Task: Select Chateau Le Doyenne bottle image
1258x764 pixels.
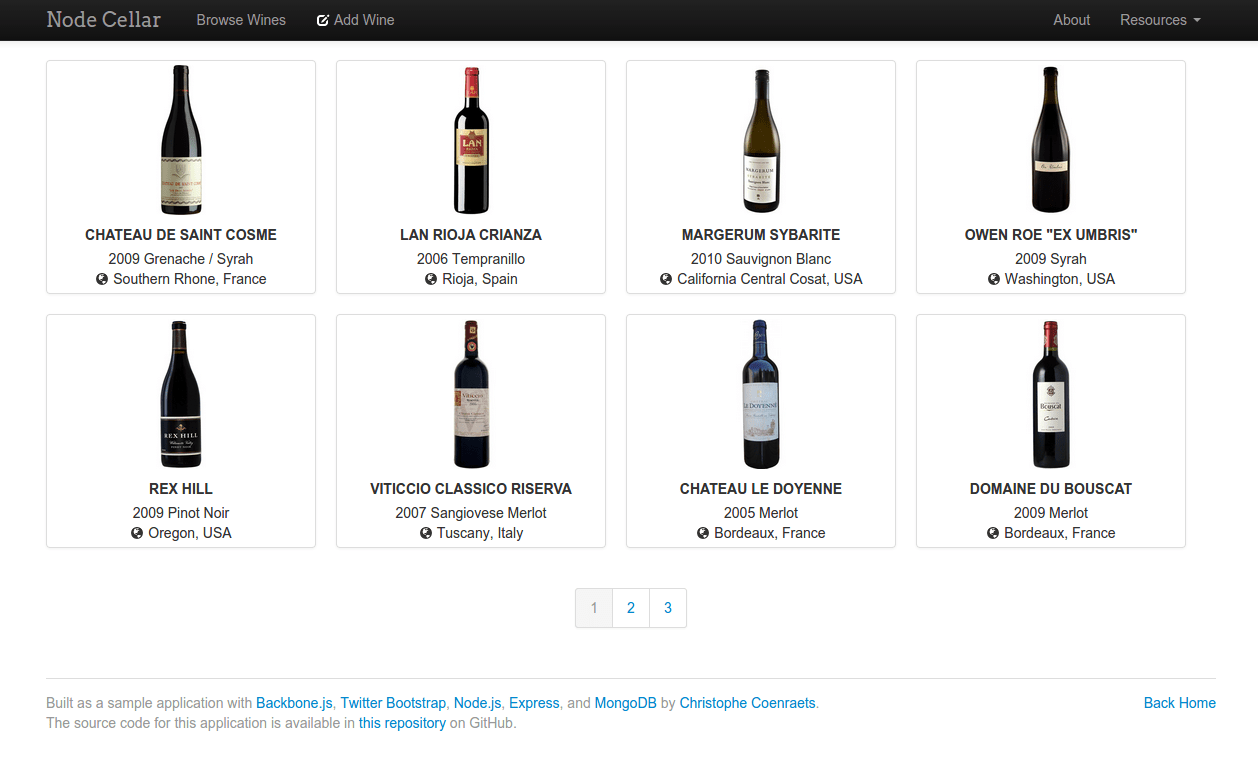Action: pyautogui.click(x=761, y=394)
